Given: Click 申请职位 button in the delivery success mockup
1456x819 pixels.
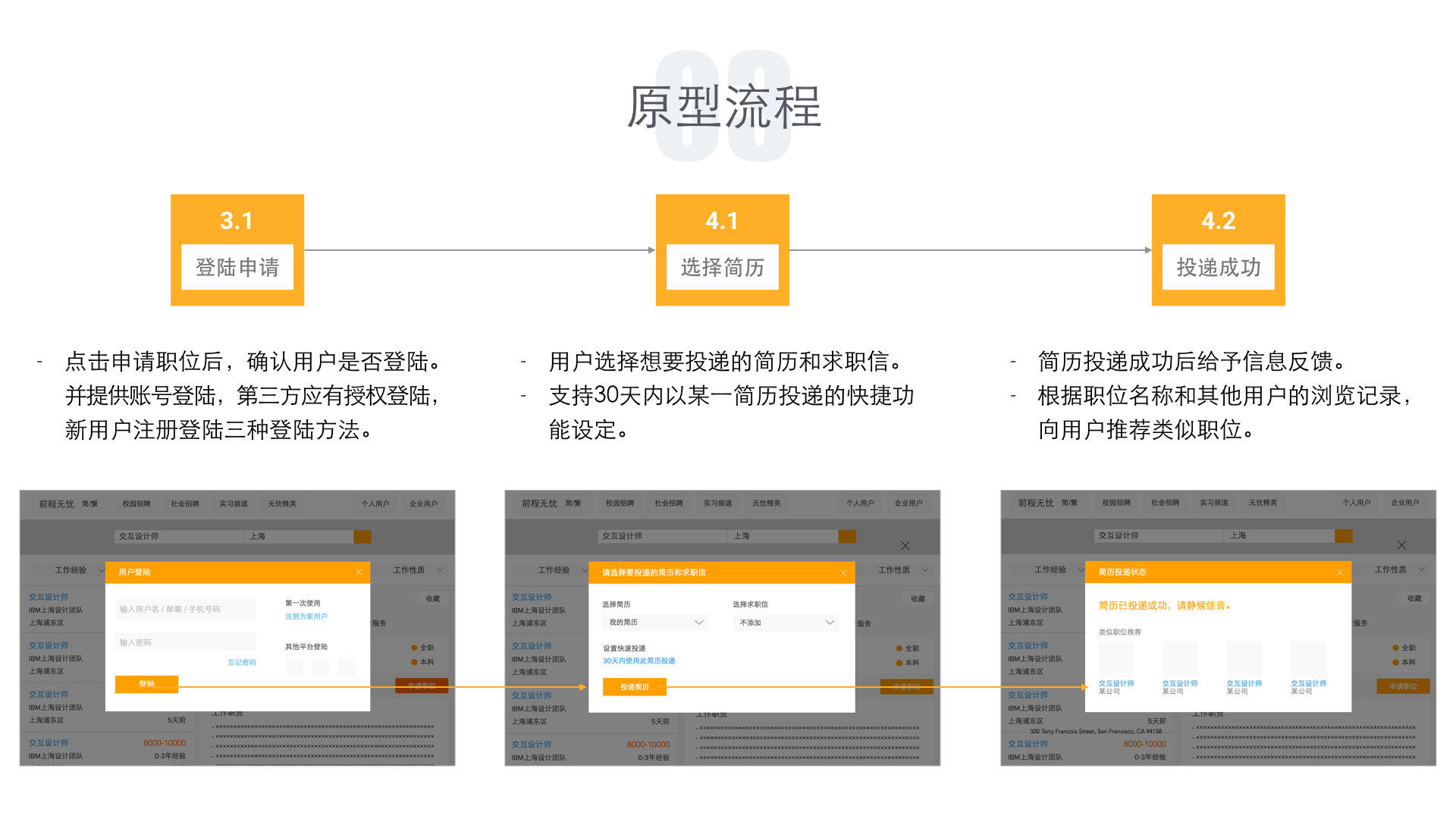Looking at the screenshot, I should (x=1403, y=686).
